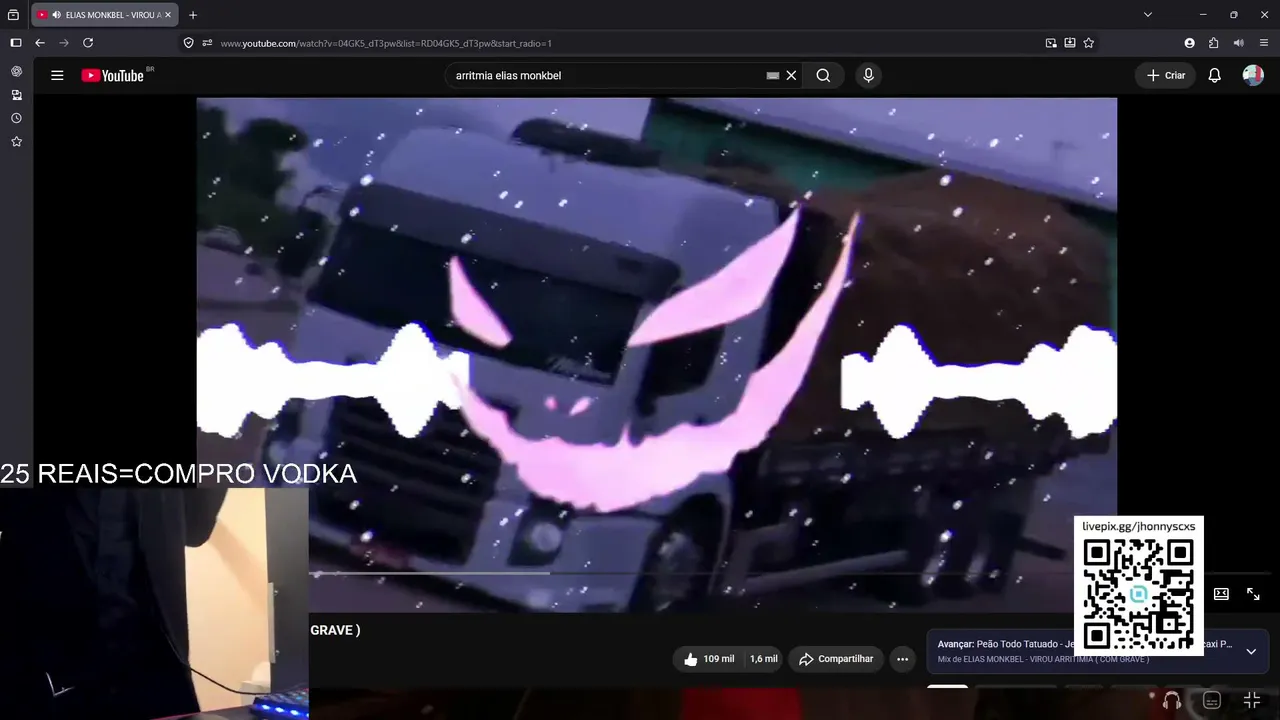Open the browser main menu
The height and width of the screenshot is (720, 1280).
1264,43
